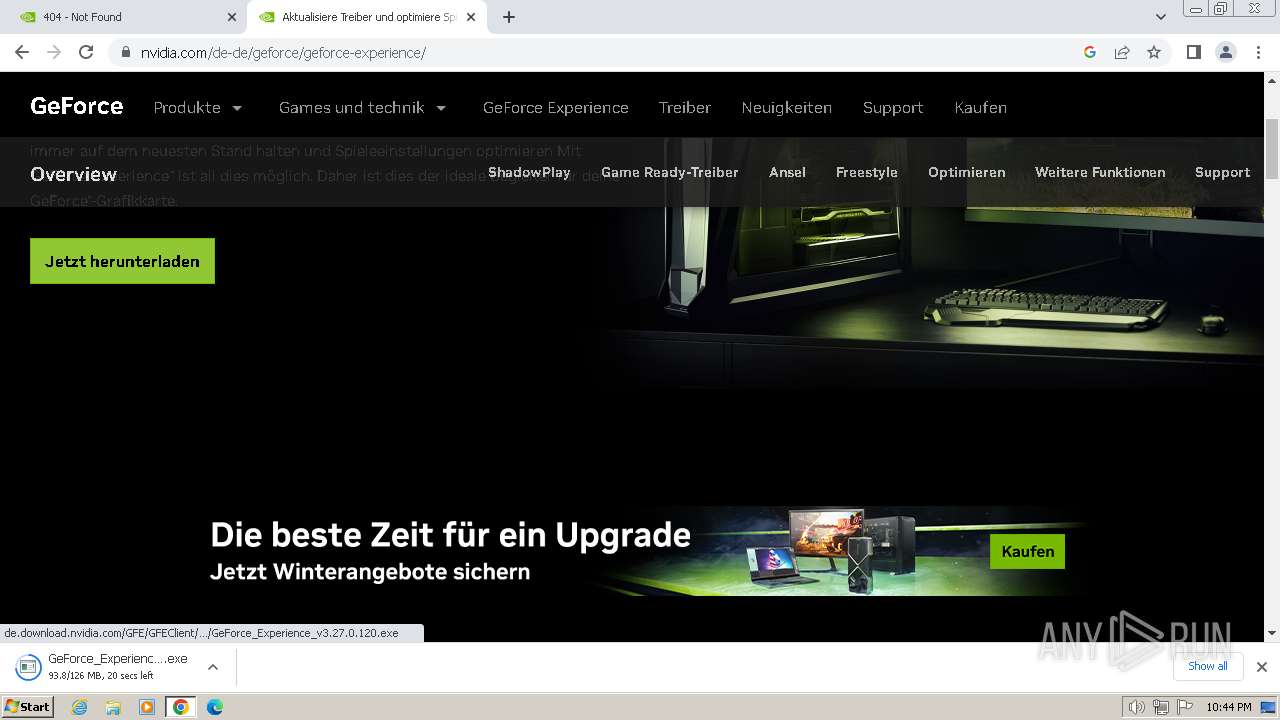Open the Chrome profile menu

tap(1226, 52)
